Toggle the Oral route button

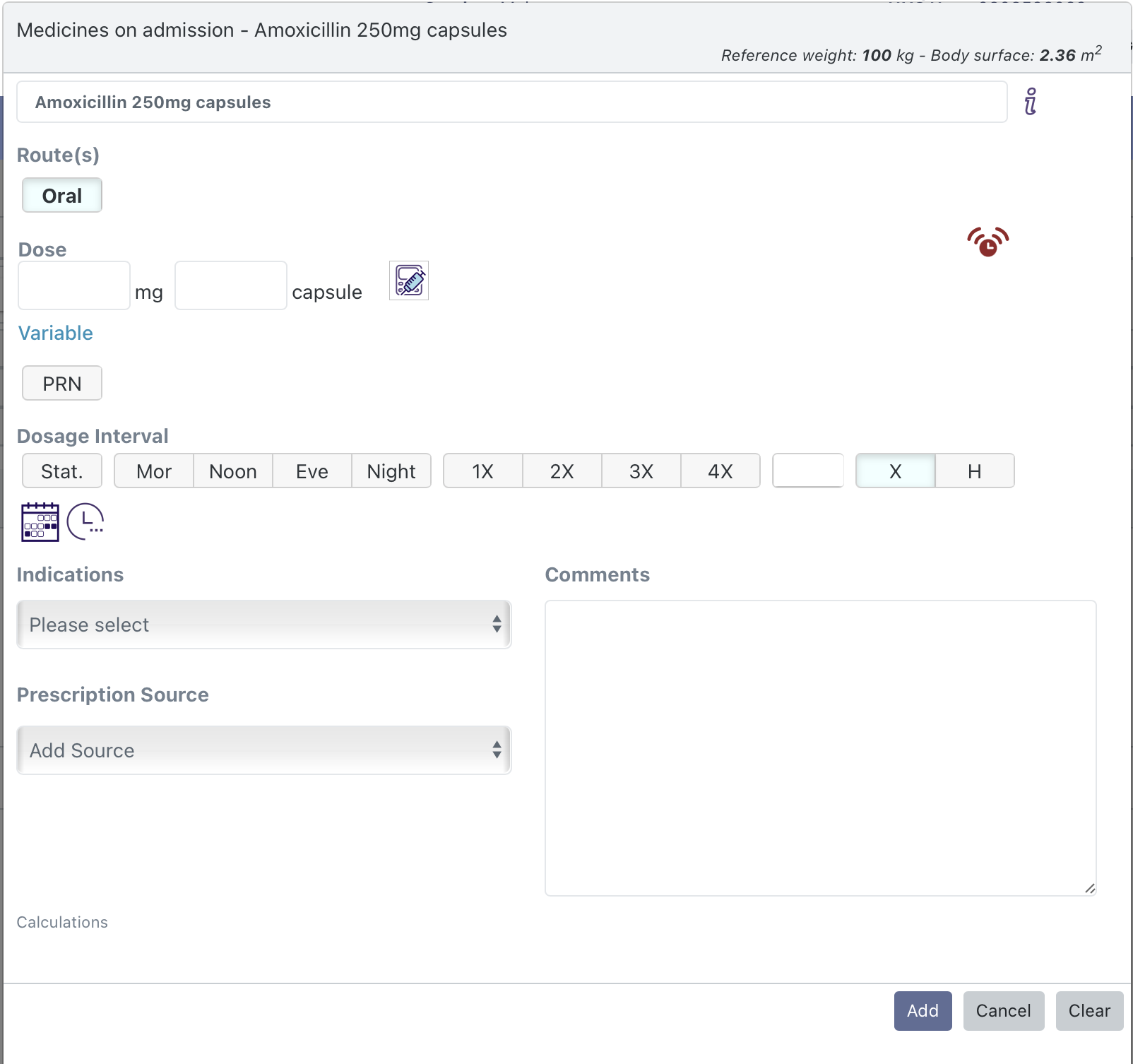(x=62, y=196)
